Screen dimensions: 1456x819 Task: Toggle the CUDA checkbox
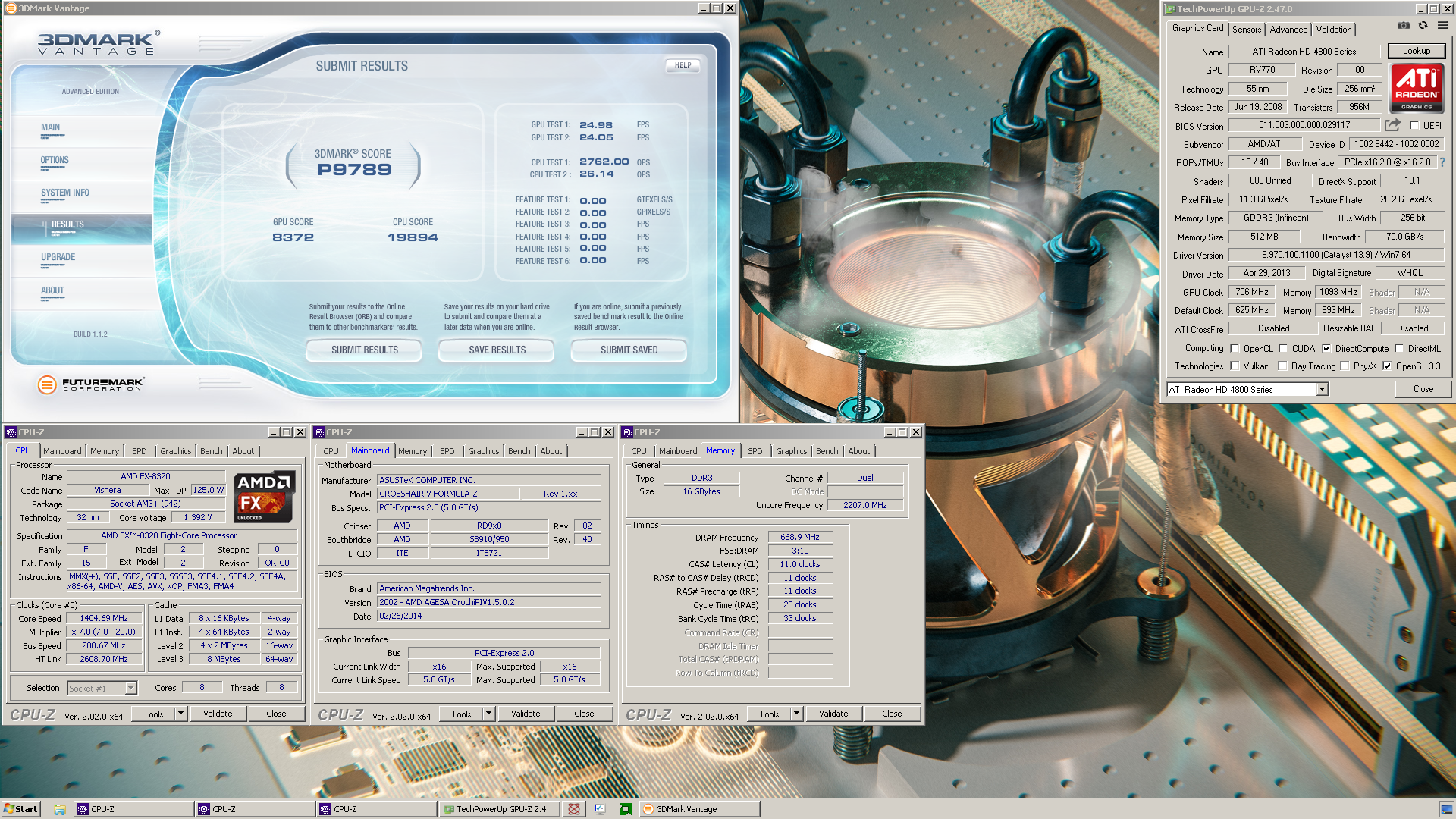(x=1283, y=349)
